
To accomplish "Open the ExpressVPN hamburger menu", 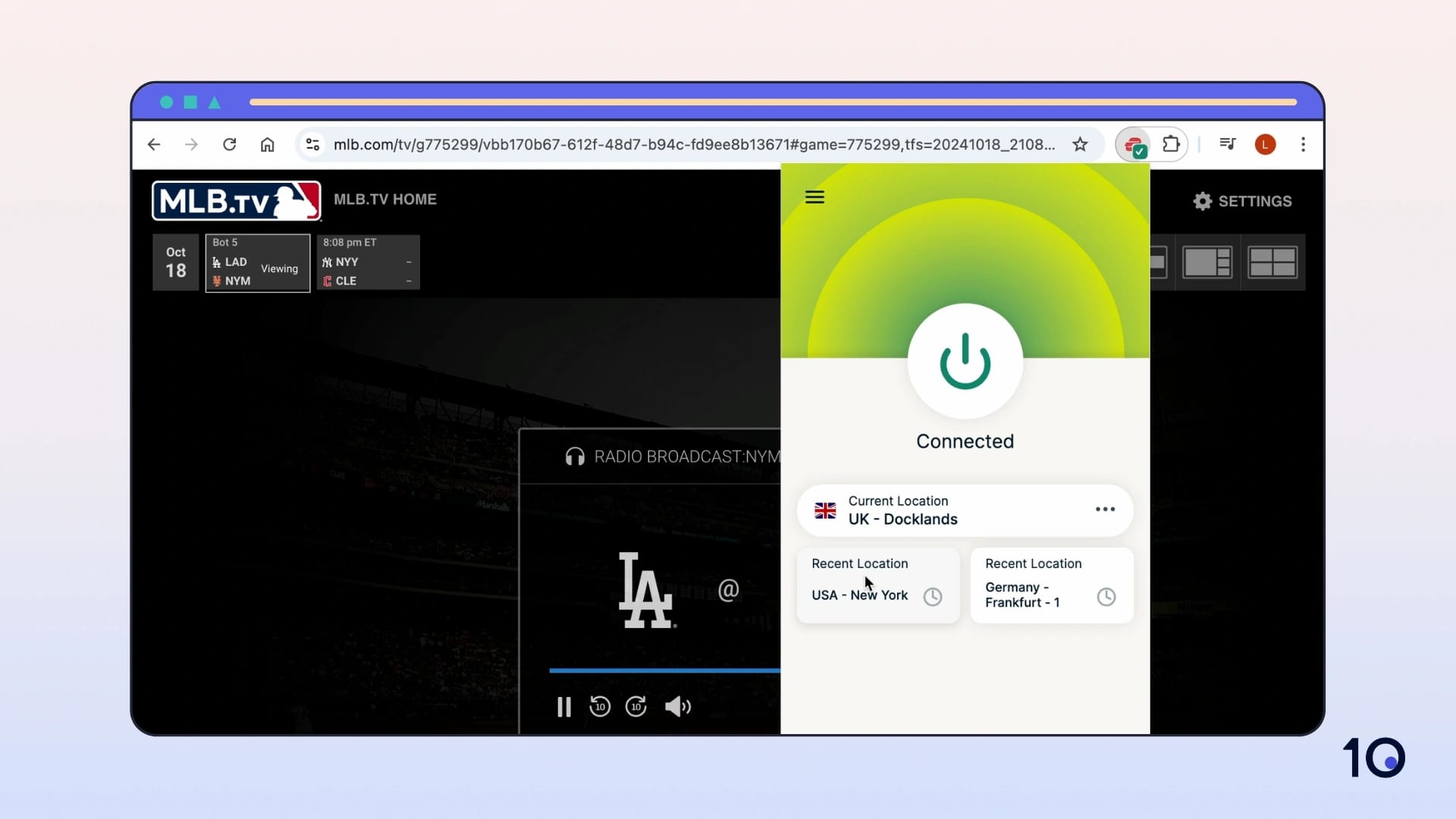I will point(814,197).
